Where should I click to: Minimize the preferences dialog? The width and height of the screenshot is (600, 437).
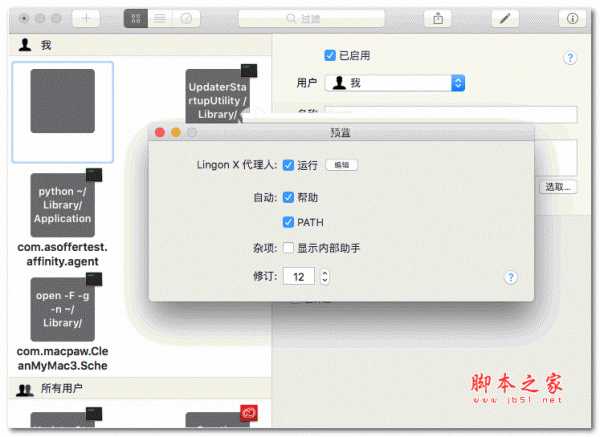(176, 132)
